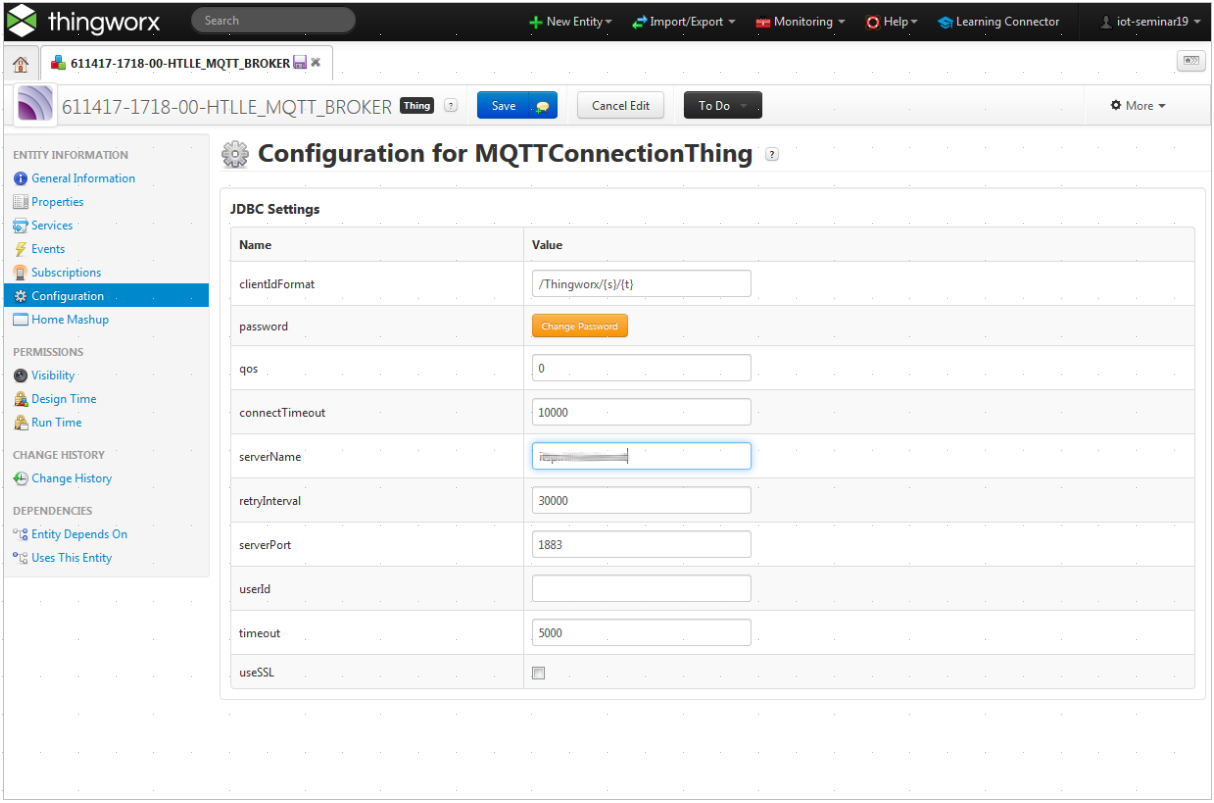Click the 'JDBC Settings' section title
Viewport: 1214px width, 803px height.
tap(275, 210)
